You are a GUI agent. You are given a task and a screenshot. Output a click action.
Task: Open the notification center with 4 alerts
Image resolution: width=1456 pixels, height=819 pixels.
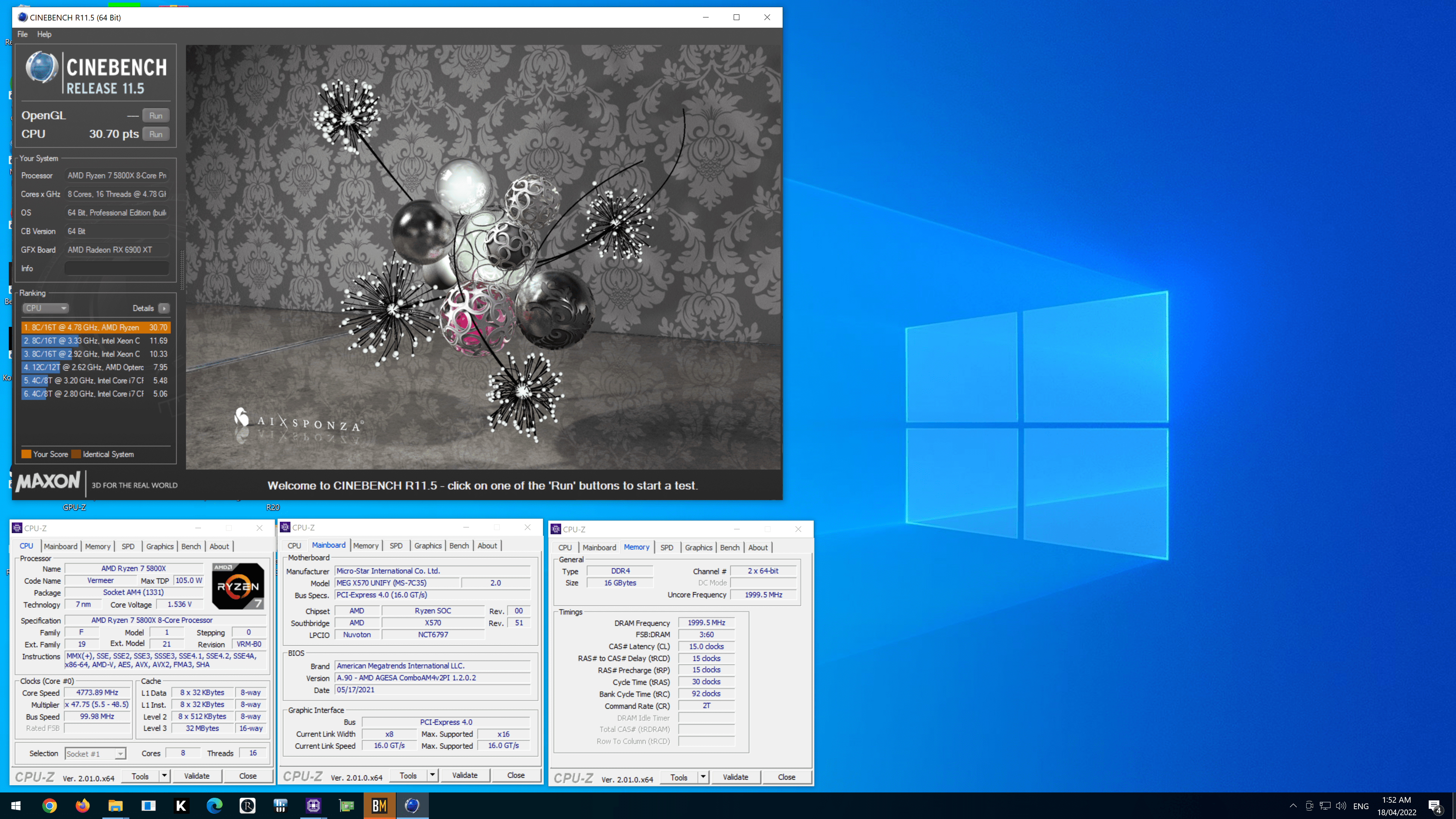1435,806
